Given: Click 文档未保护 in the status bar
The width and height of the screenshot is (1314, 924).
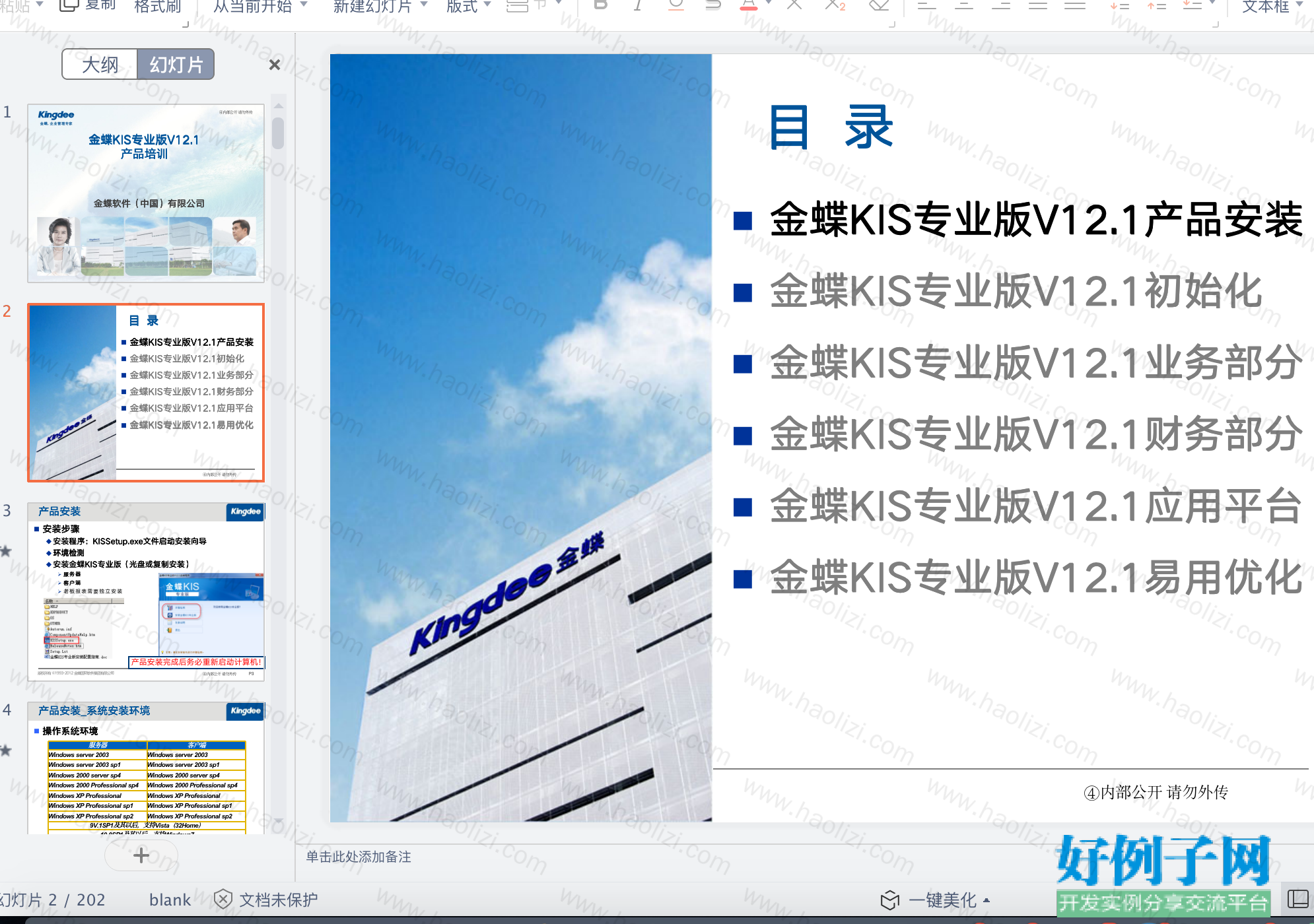Looking at the screenshot, I should [278, 900].
